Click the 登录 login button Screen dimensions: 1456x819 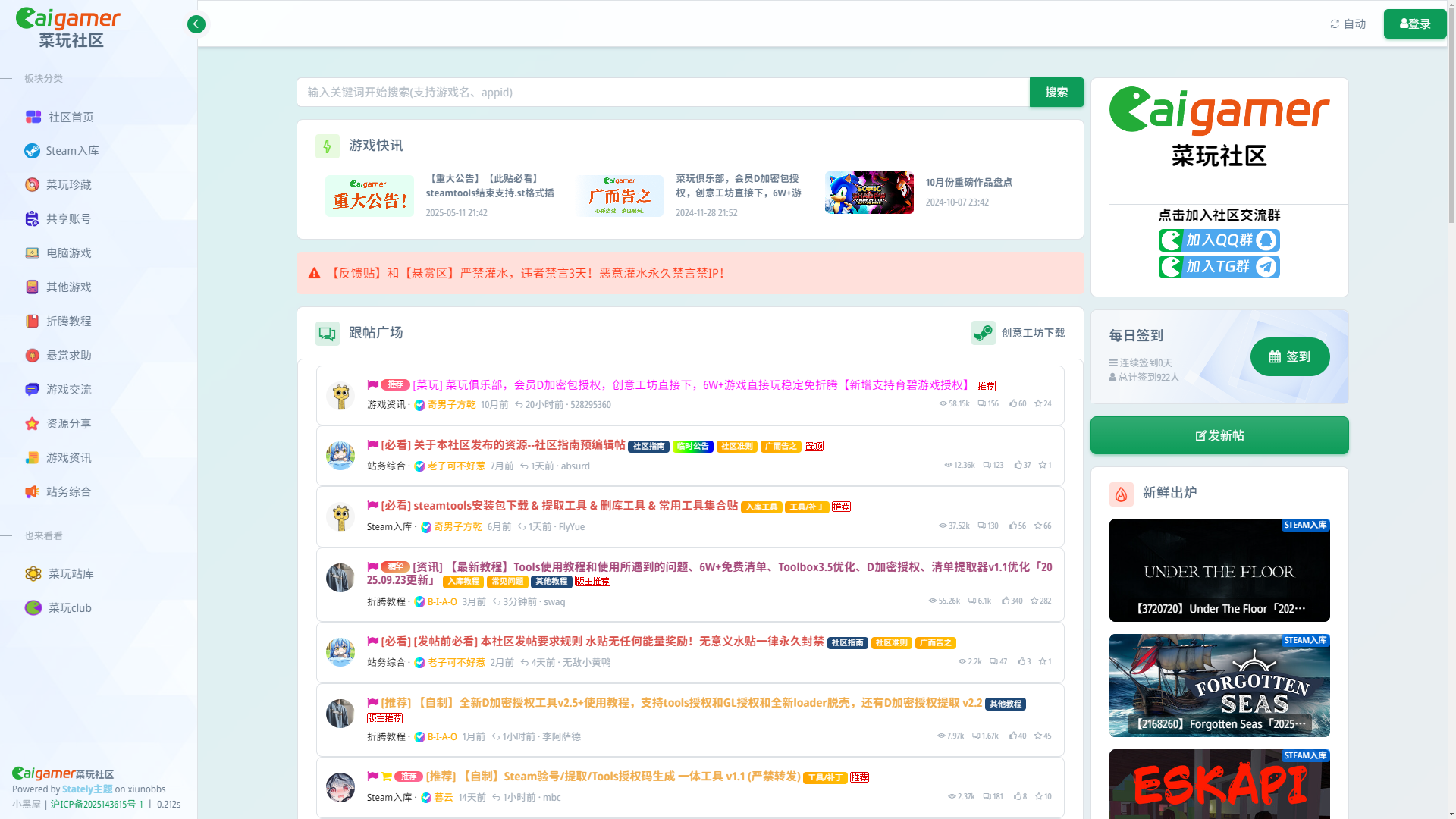coord(1414,24)
